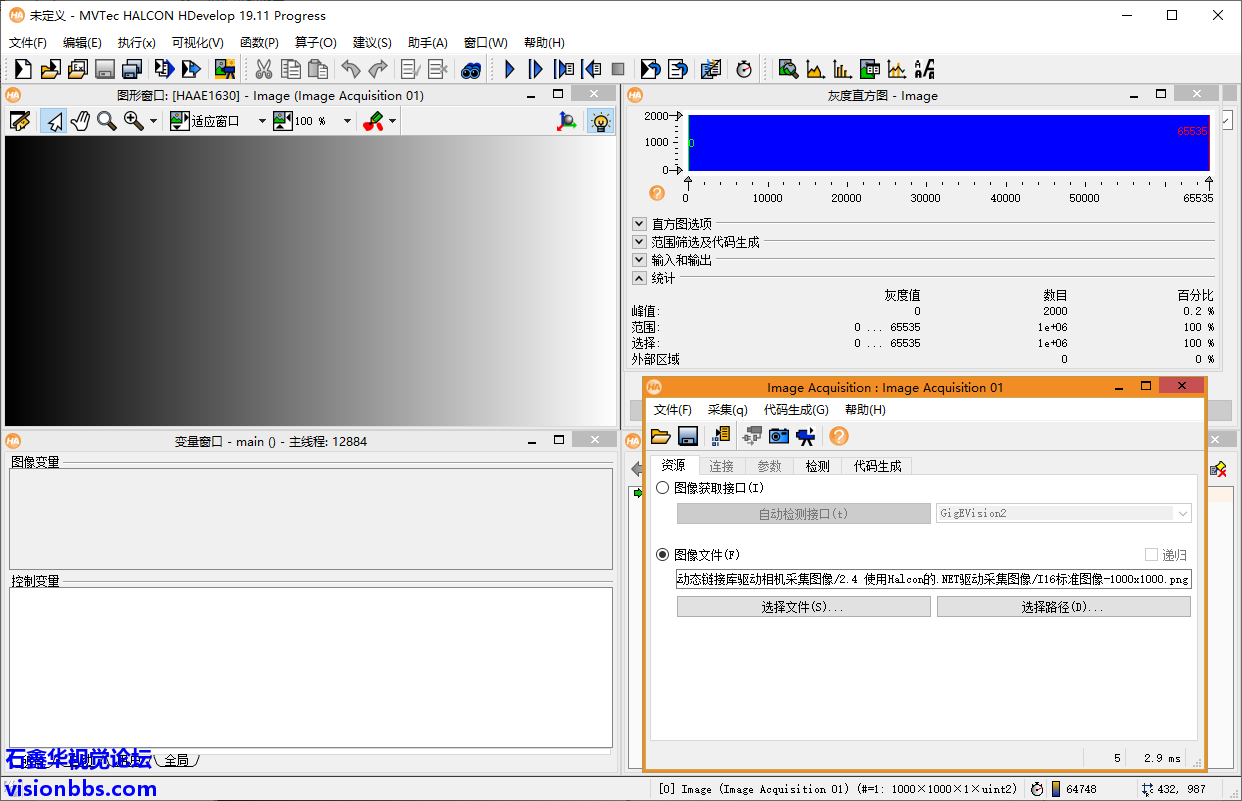Select the arrow pointer tool in graphics window
1242x801 pixels.
click(x=54, y=121)
